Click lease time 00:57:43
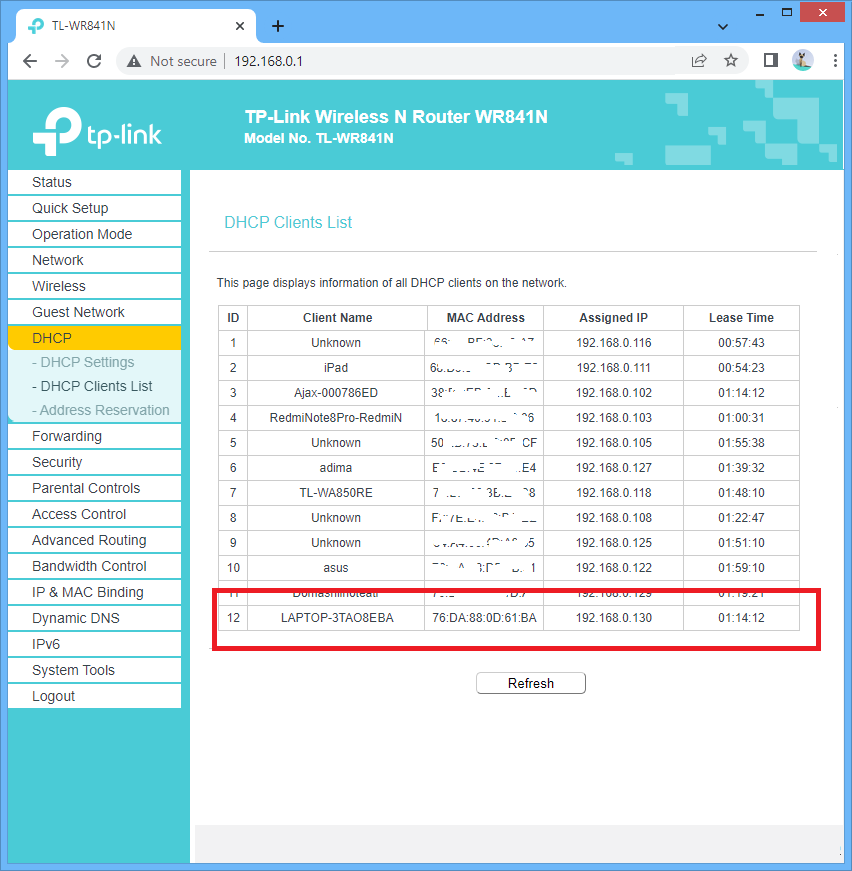The height and width of the screenshot is (871, 852). coord(741,343)
